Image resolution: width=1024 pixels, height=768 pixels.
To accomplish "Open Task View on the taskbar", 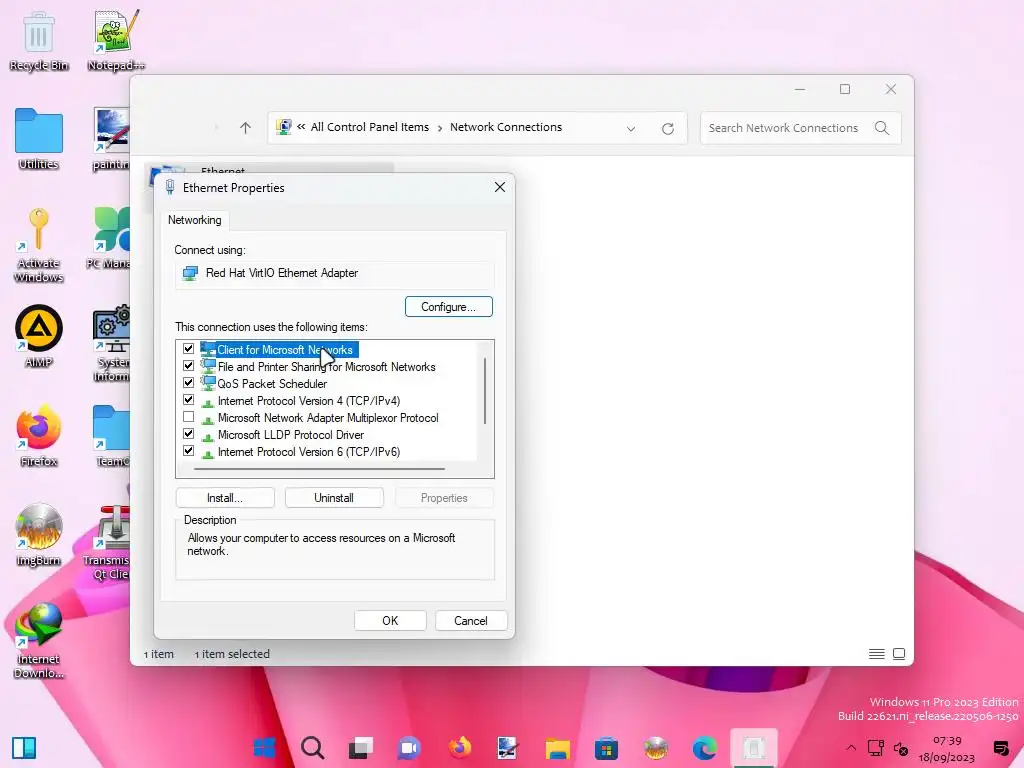I will pos(360,748).
